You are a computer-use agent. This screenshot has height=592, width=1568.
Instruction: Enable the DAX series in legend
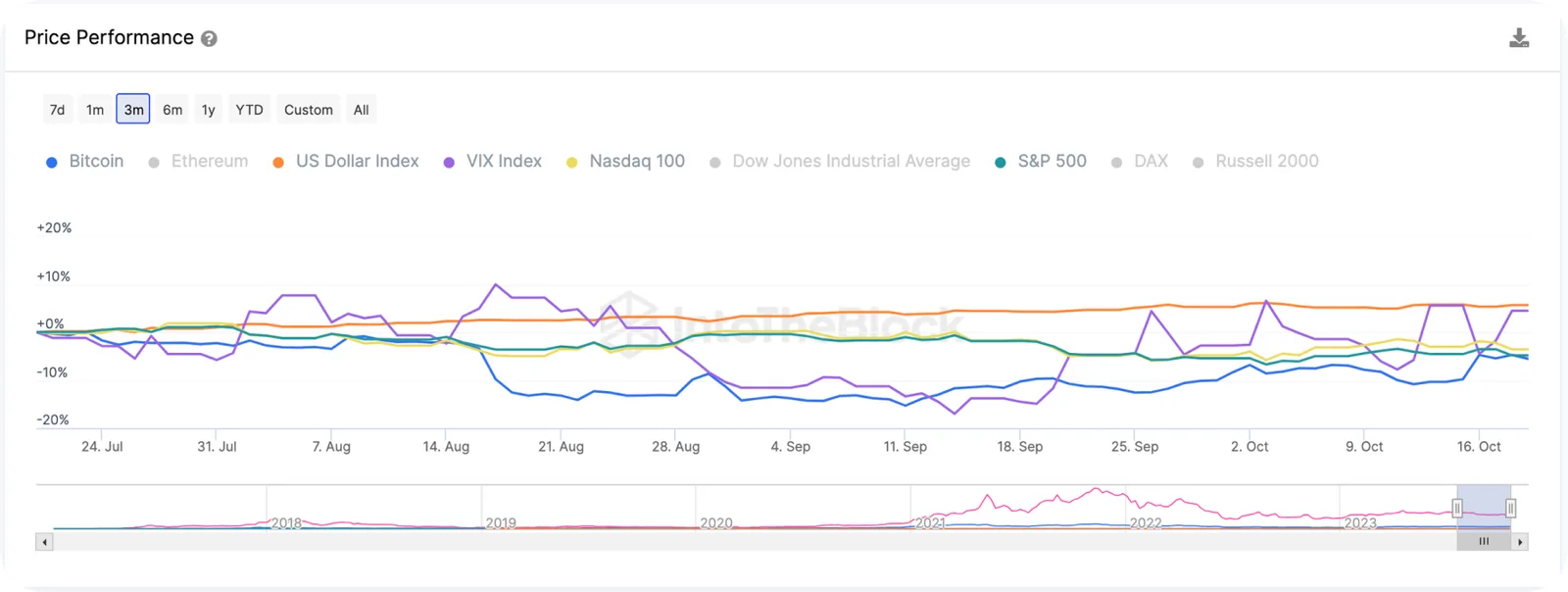point(1140,162)
